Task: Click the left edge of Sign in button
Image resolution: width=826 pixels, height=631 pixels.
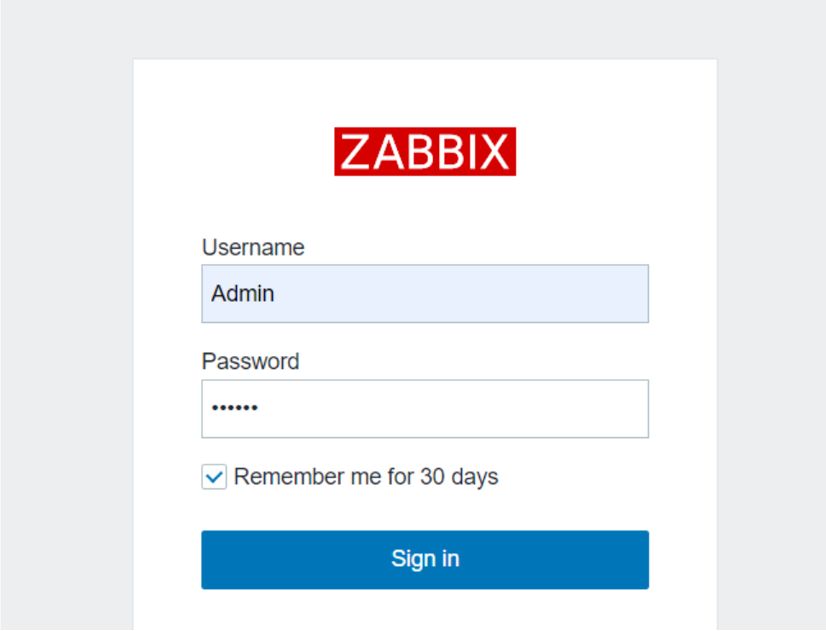Action: 212,559
